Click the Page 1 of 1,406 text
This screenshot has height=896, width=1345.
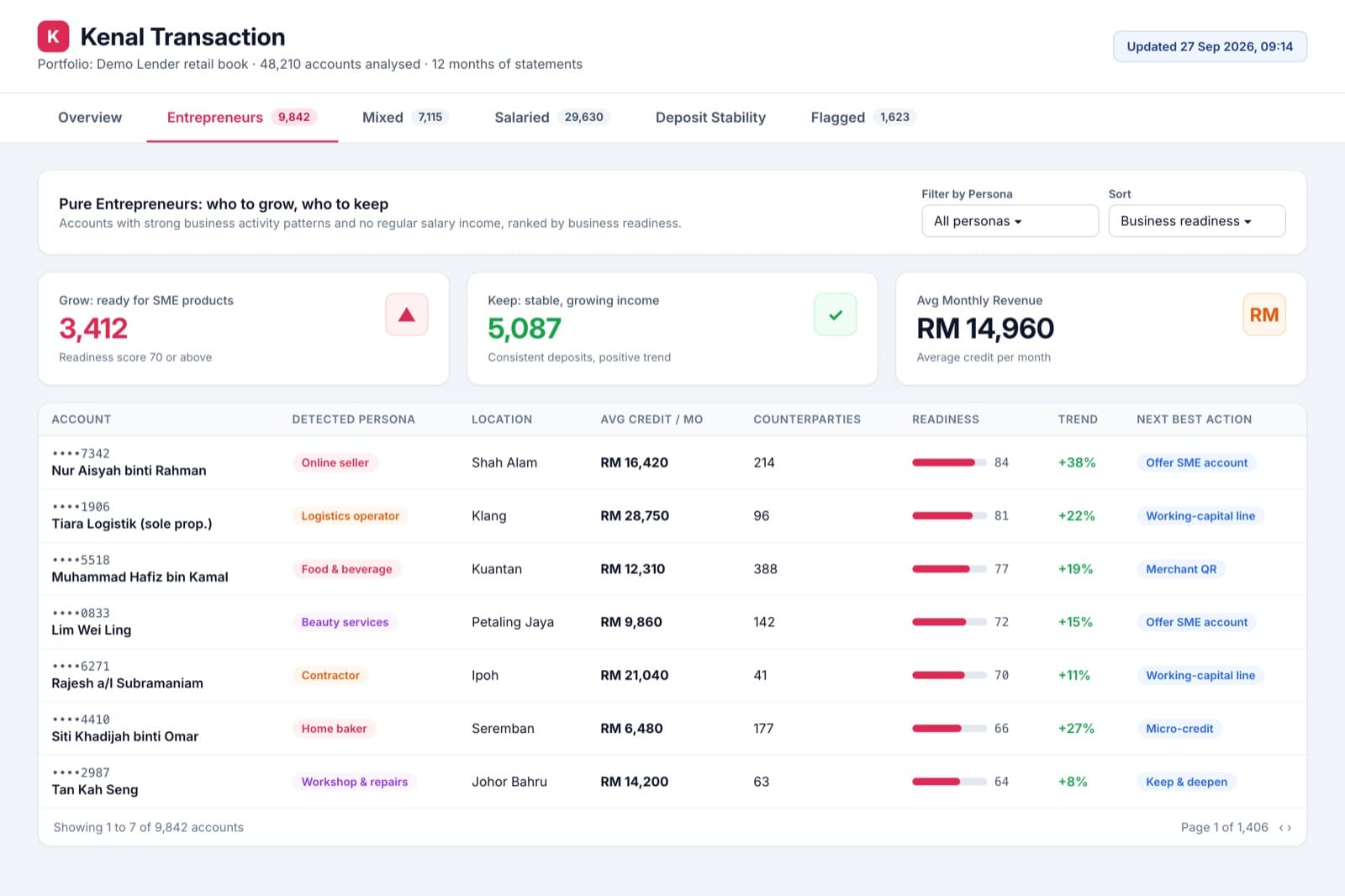[1224, 828]
